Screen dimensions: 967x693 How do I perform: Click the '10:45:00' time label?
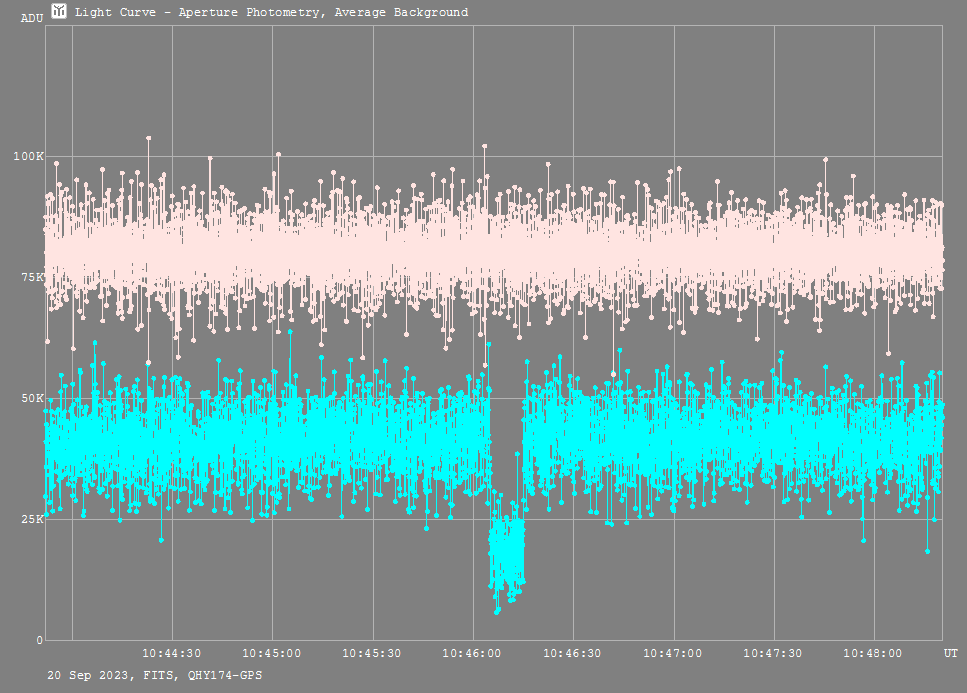[x=271, y=654]
